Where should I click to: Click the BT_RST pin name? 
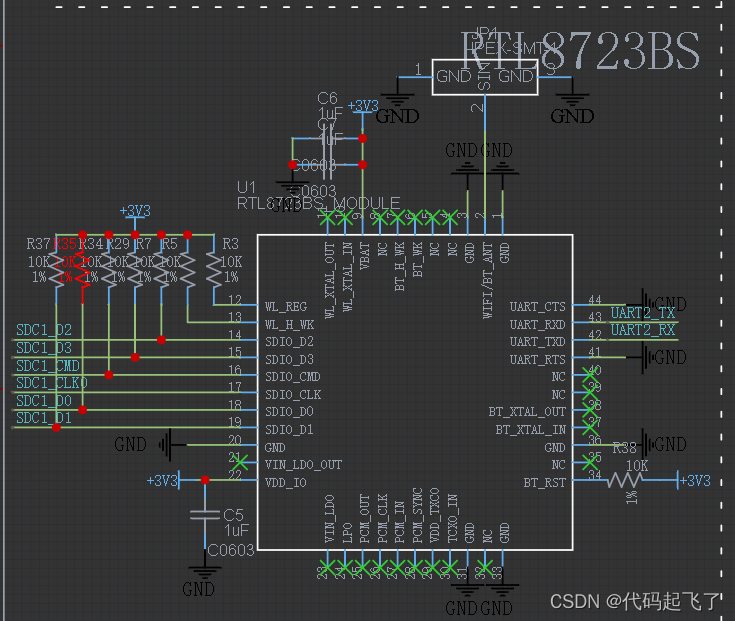point(545,483)
